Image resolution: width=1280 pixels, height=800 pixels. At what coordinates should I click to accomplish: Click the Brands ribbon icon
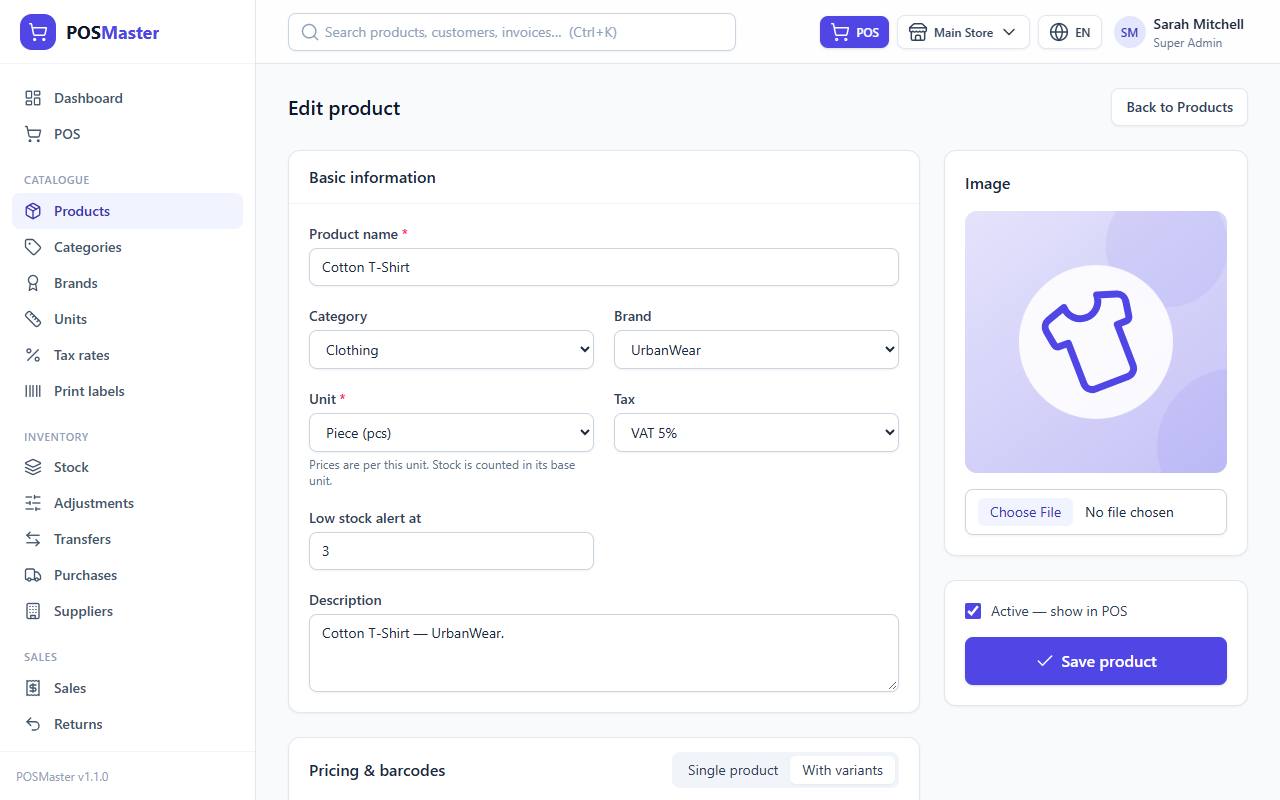[x=33, y=283]
